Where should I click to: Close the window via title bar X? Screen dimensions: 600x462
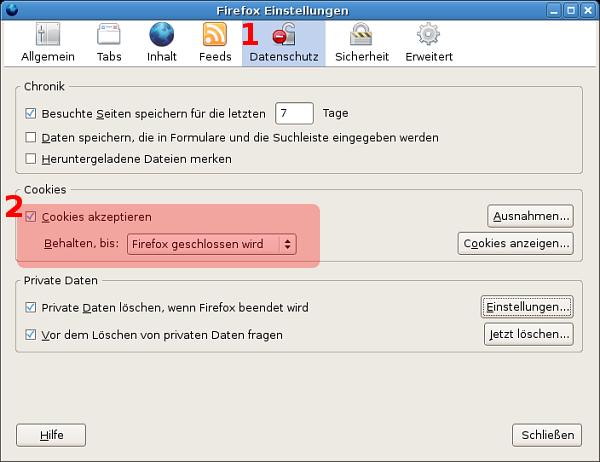[588, 10]
